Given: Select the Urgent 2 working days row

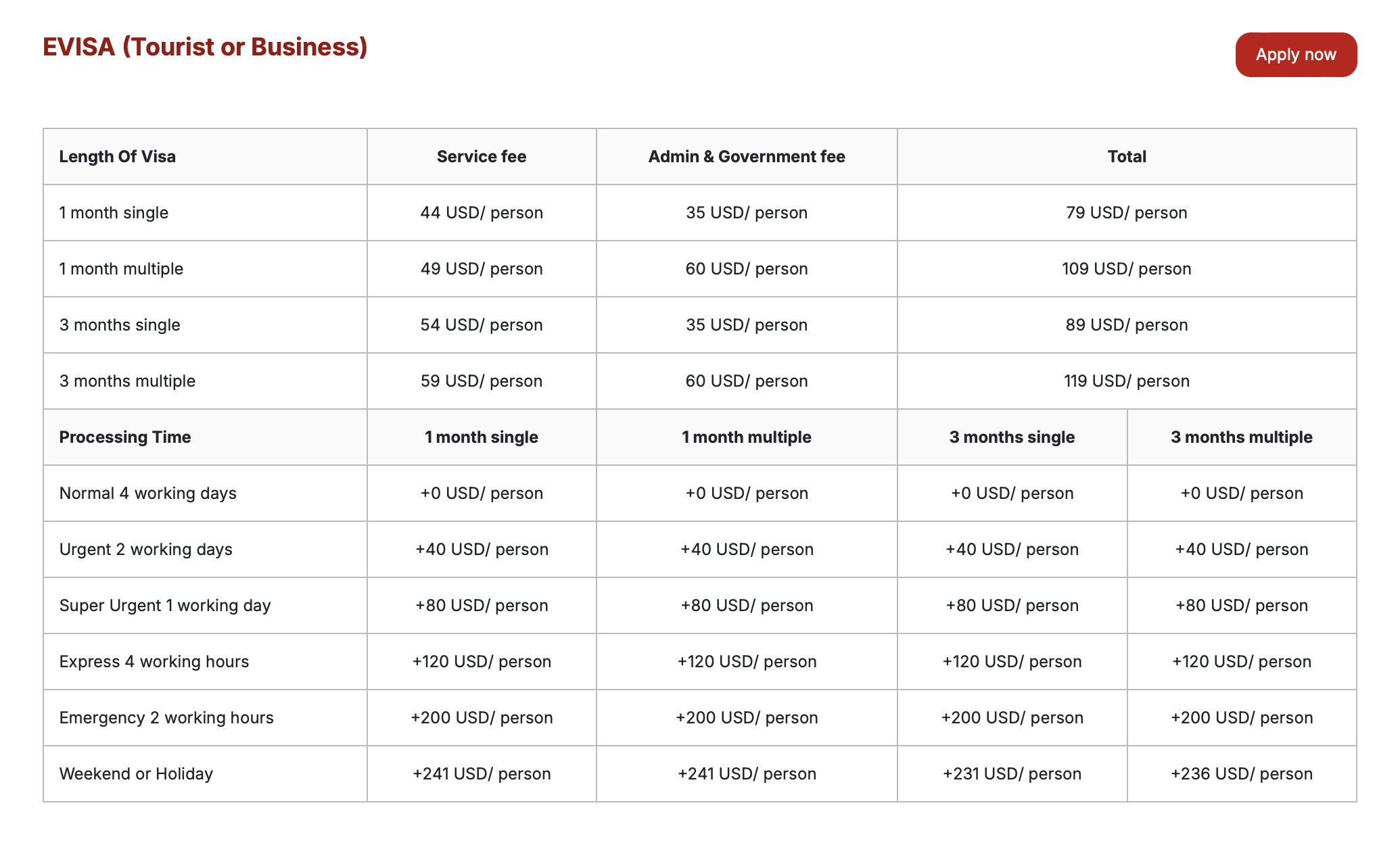Looking at the screenshot, I should (700, 550).
